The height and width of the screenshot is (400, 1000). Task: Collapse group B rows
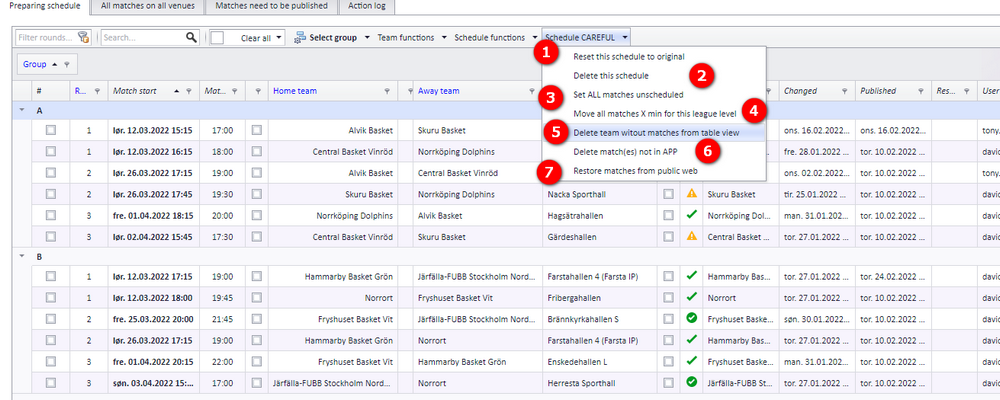click(x=22, y=256)
